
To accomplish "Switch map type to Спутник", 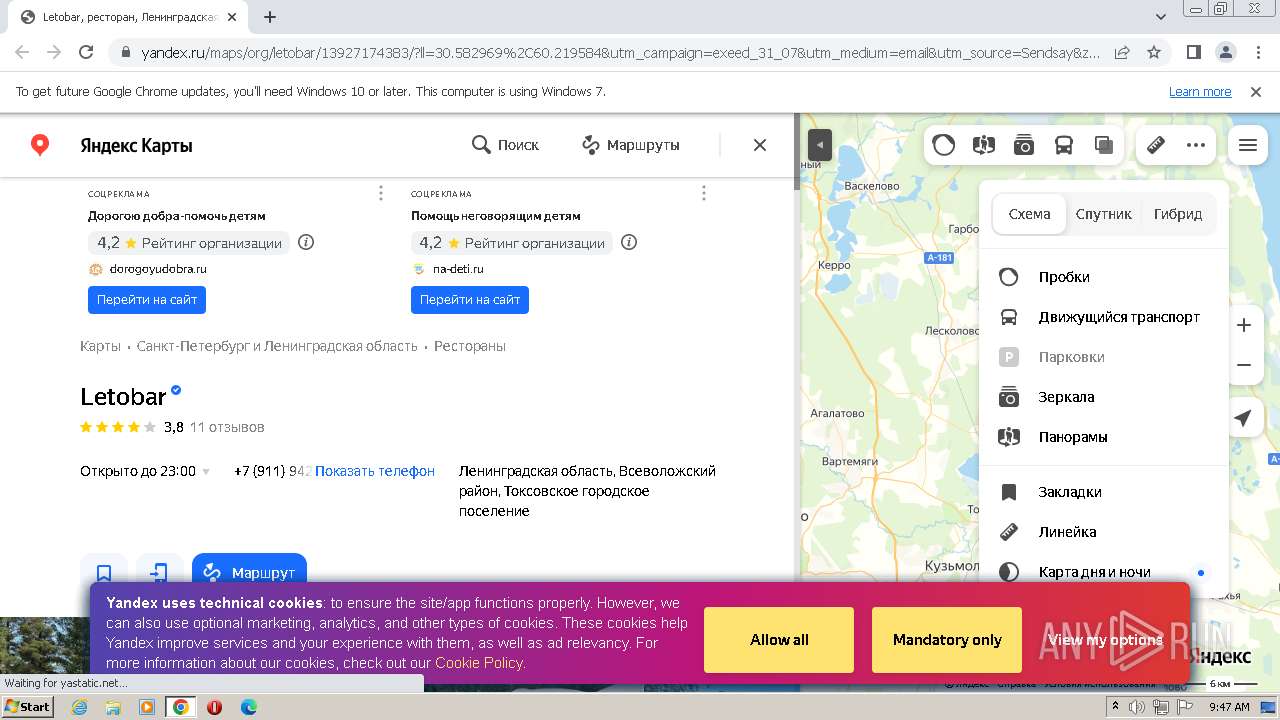I will pos(1104,214).
